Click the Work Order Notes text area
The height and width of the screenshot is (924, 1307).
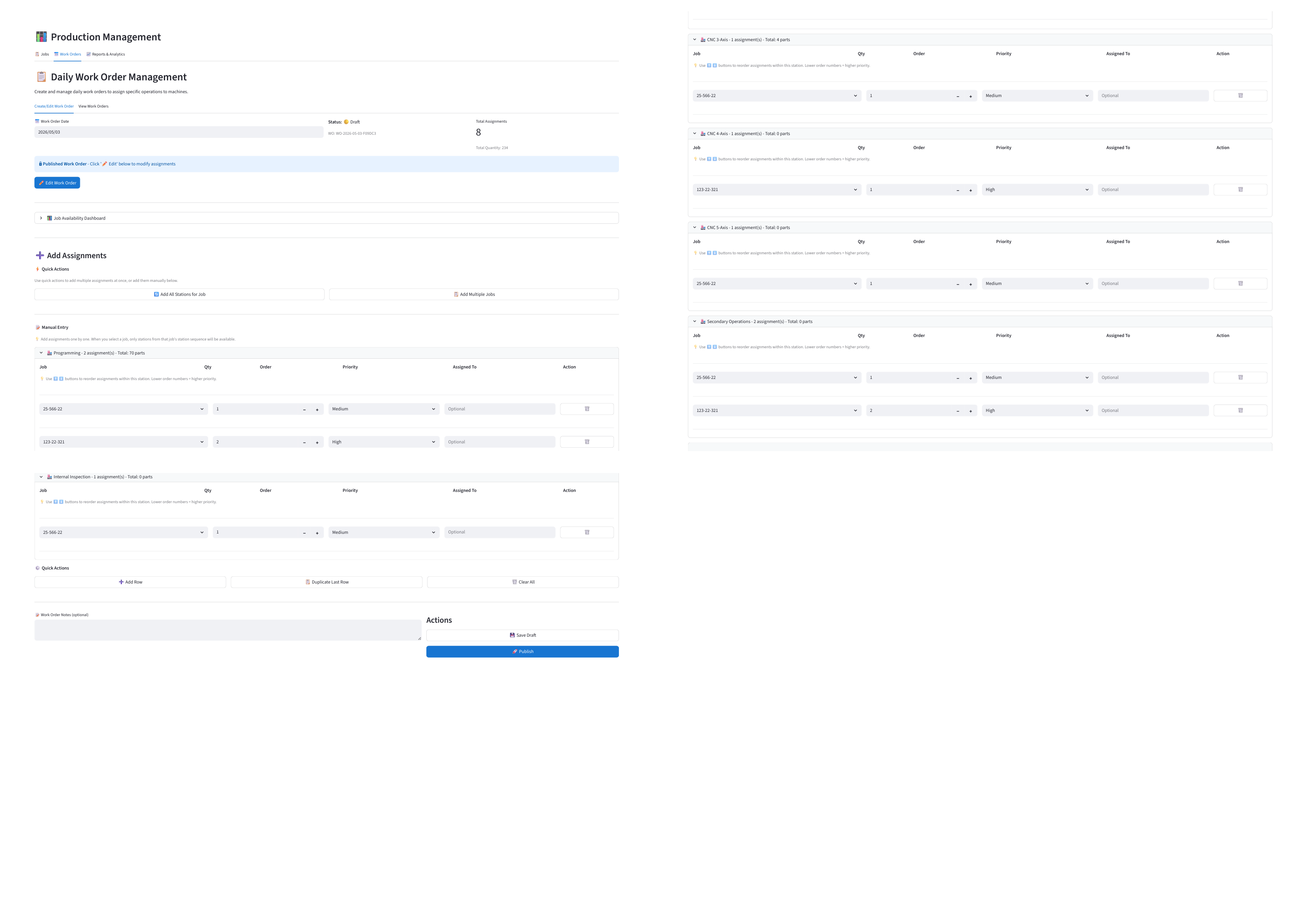pos(228,630)
